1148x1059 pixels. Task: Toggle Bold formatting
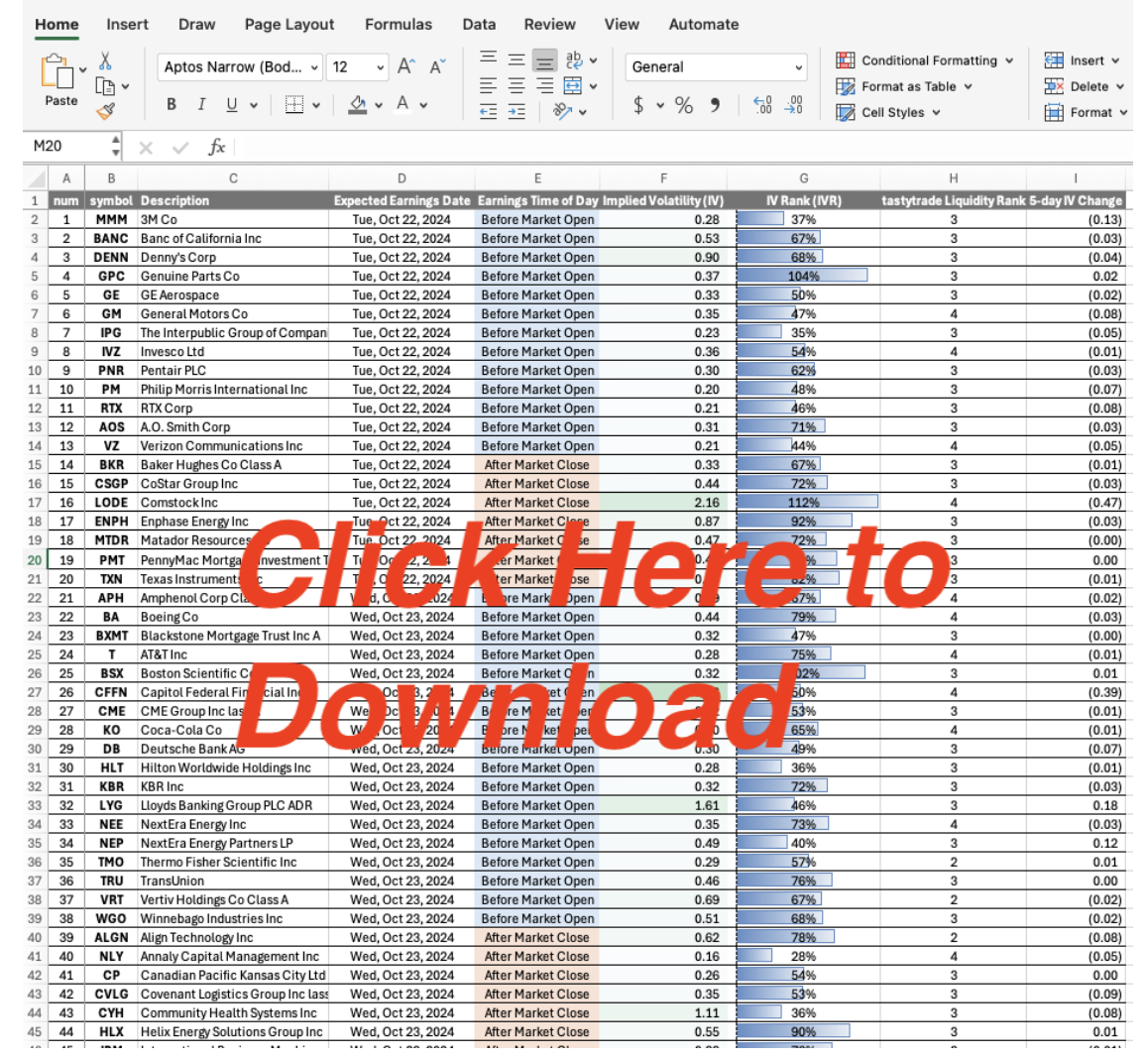tap(172, 105)
